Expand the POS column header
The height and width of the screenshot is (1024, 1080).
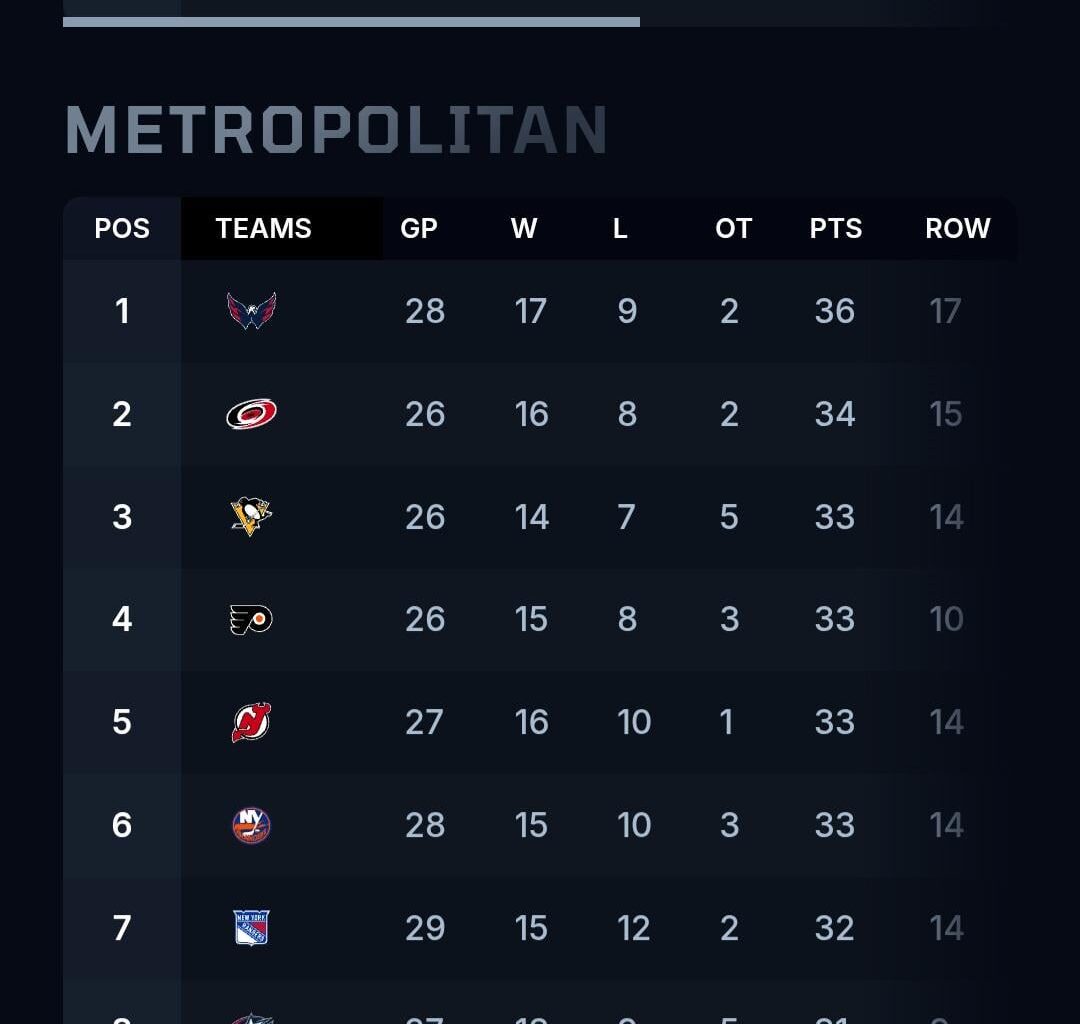coord(122,228)
